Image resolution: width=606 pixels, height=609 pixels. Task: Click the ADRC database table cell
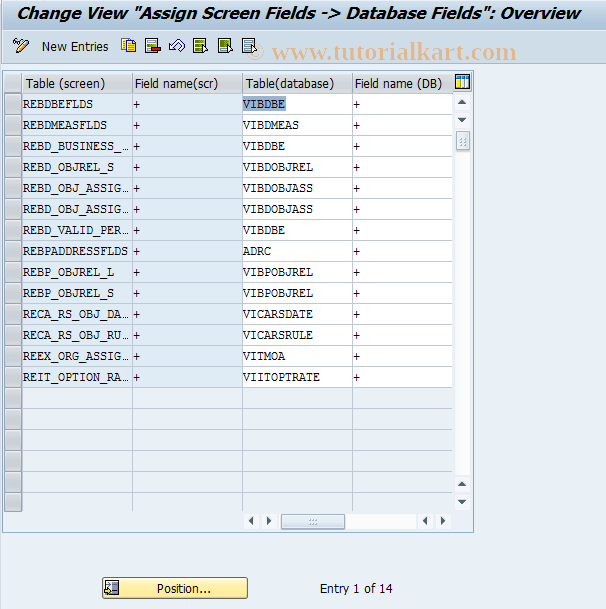tap(297, 251)
